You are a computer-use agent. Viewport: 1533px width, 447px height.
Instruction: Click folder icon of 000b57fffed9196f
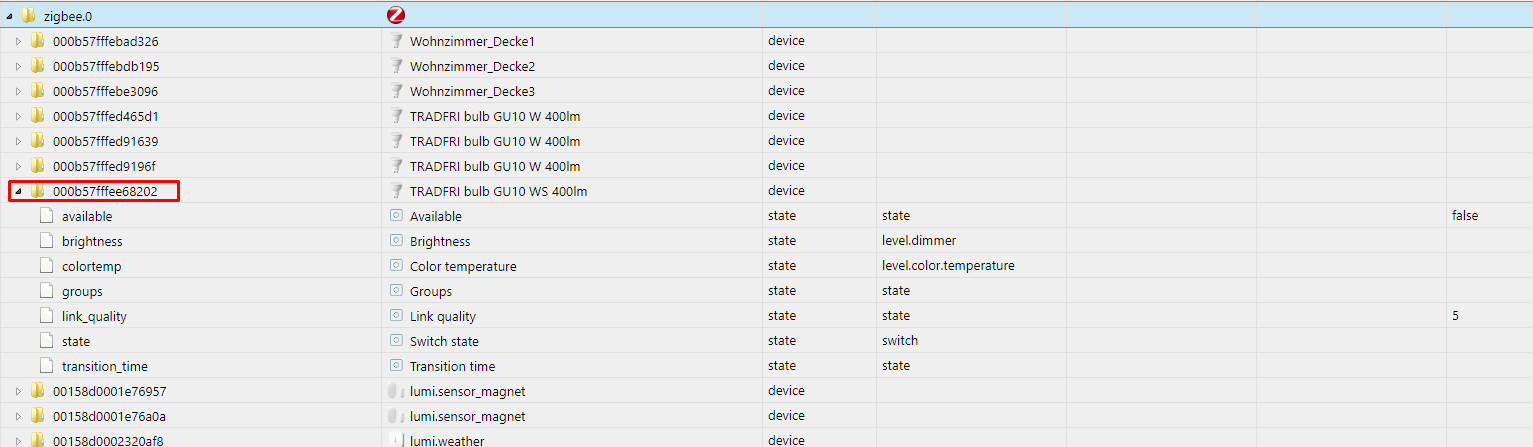click(x=37, y=166)
